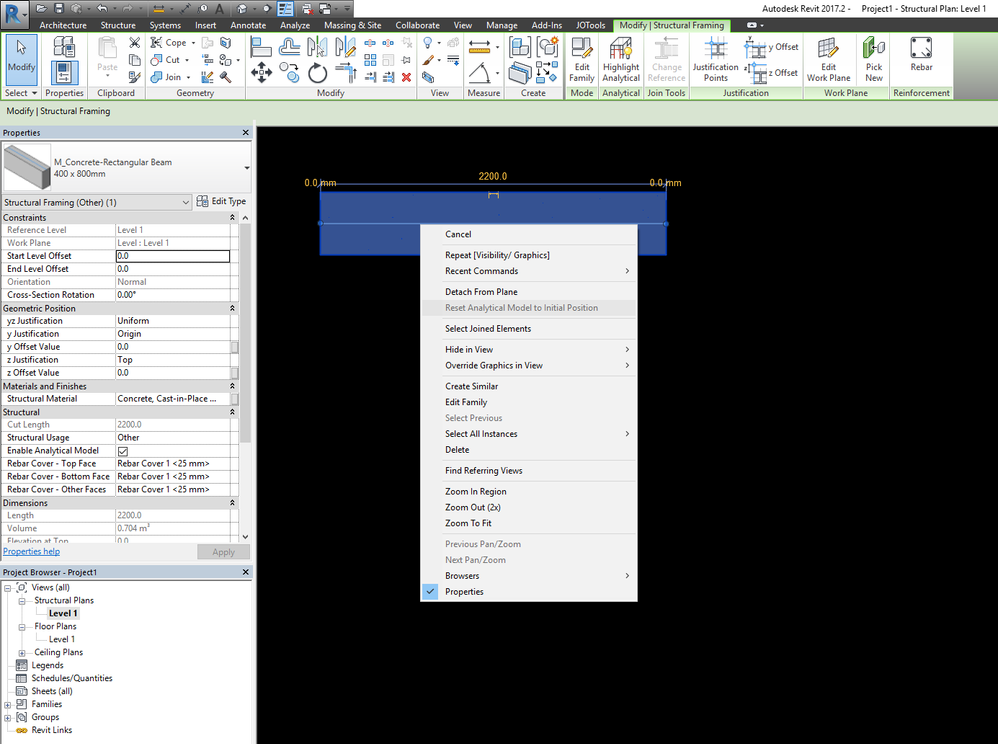Screen dimensions: 998x744
Task: Click the Undo arrow in quick access toolbar
Action: tap(102, 8)
